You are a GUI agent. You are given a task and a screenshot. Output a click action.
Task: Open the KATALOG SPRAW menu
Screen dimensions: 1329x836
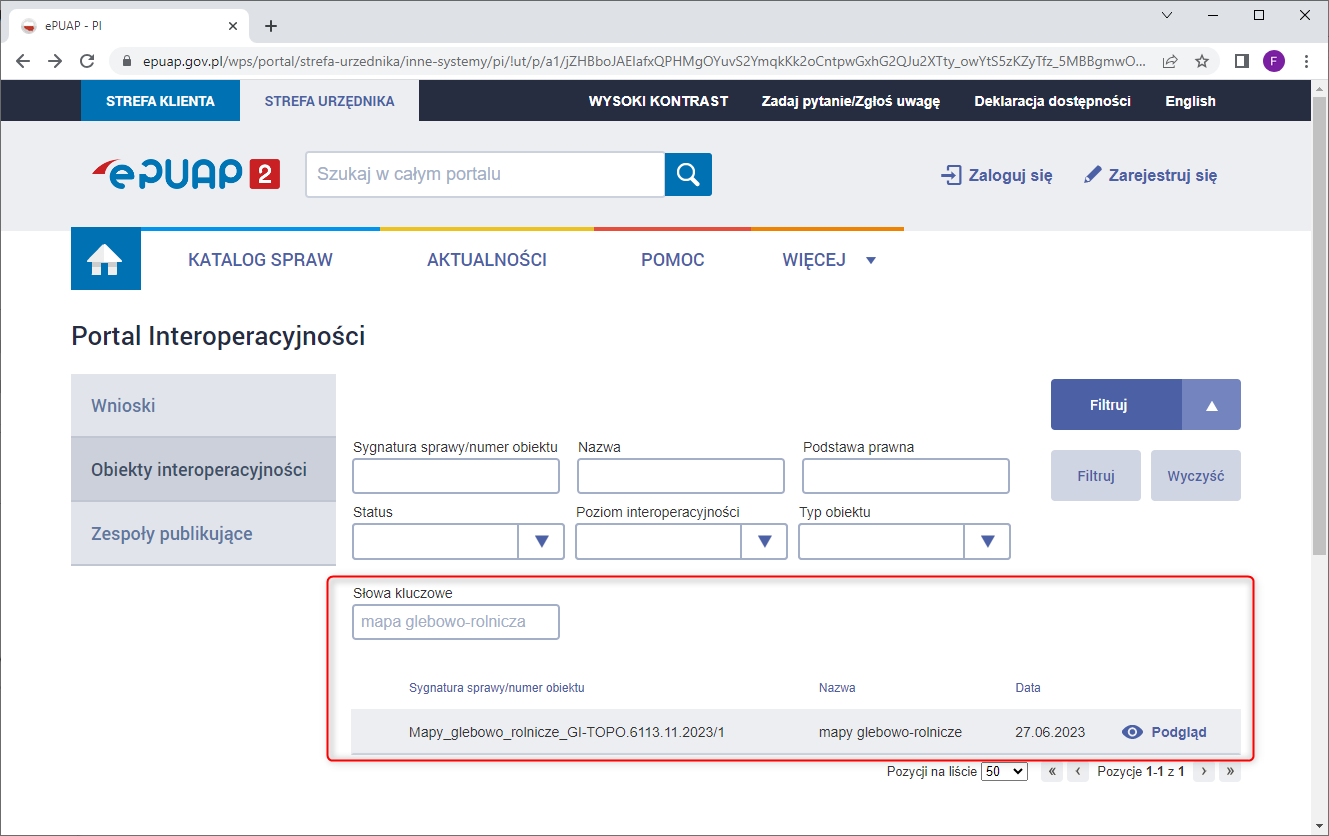pos(260,260)
